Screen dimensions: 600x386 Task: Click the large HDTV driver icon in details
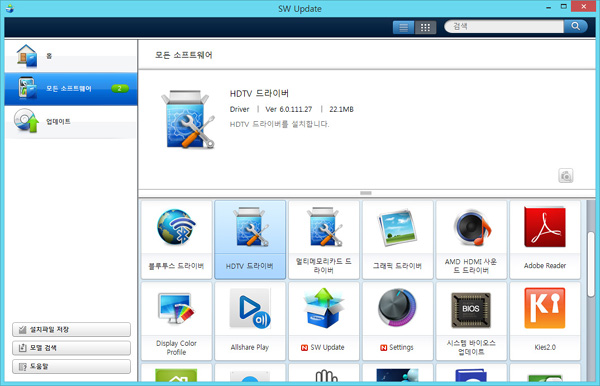(x=188, y=120)
